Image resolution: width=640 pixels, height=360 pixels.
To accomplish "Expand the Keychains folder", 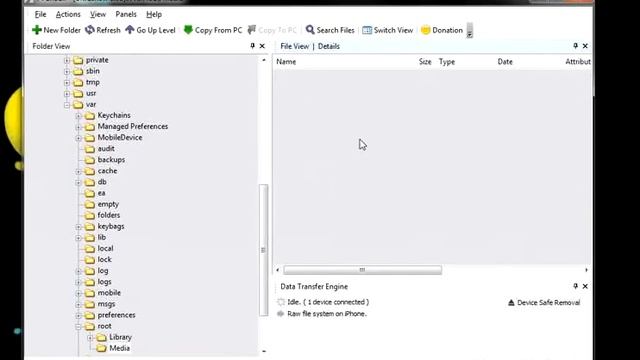I will tap(78, 116).
